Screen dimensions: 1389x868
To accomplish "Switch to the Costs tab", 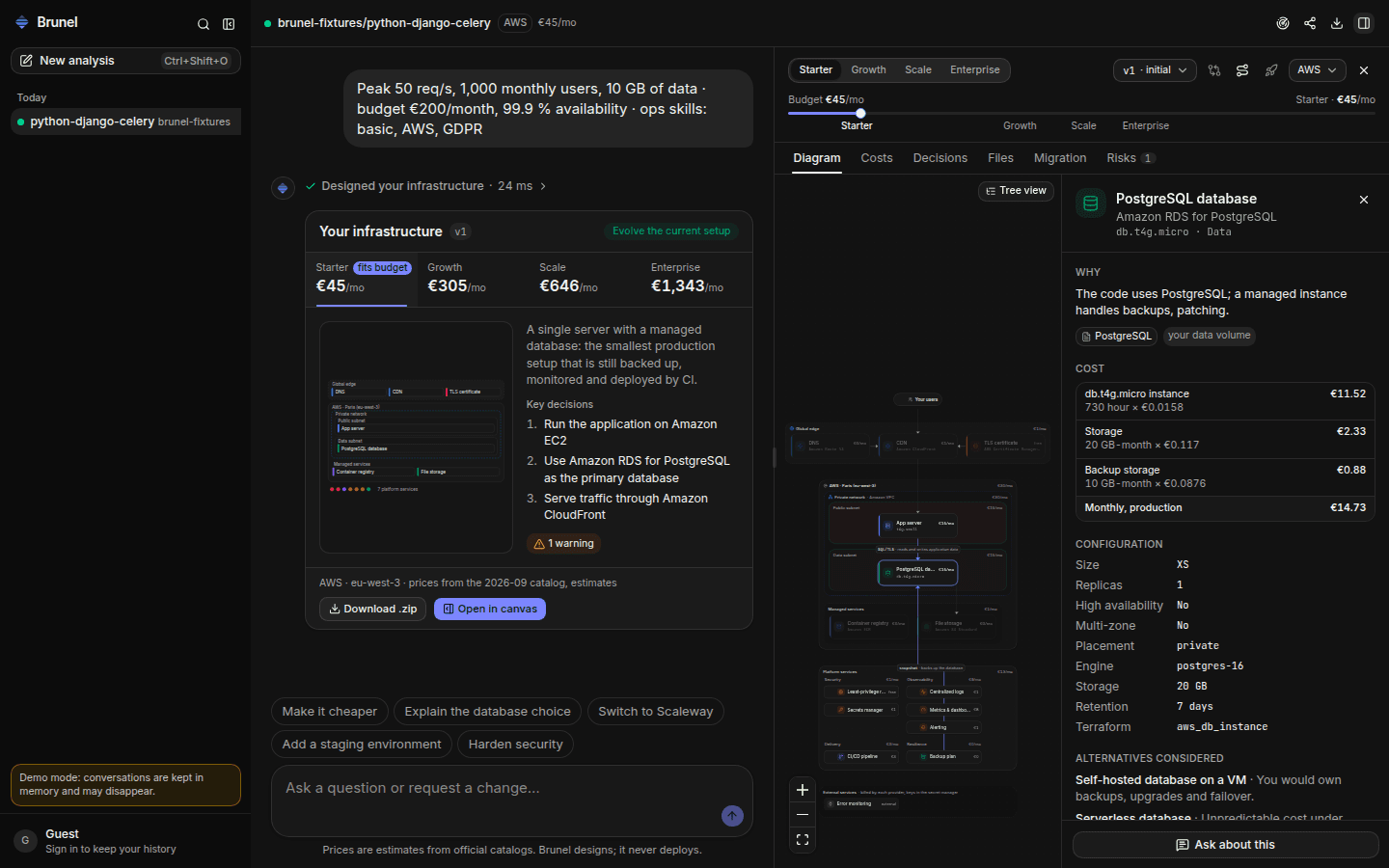I will click(877, 158).
